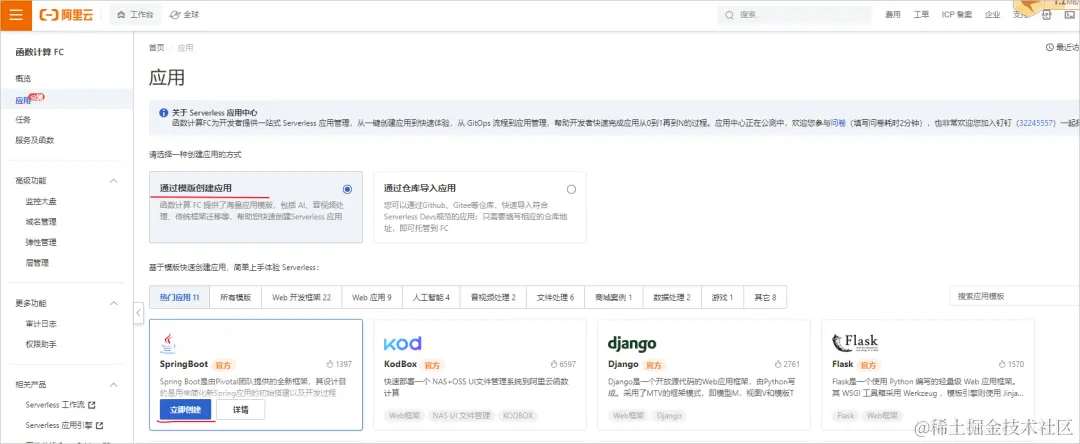Open 弹性管理 in the sidebar
Viewport: 1080px width, 444px height.
click(x=41, y=242)
